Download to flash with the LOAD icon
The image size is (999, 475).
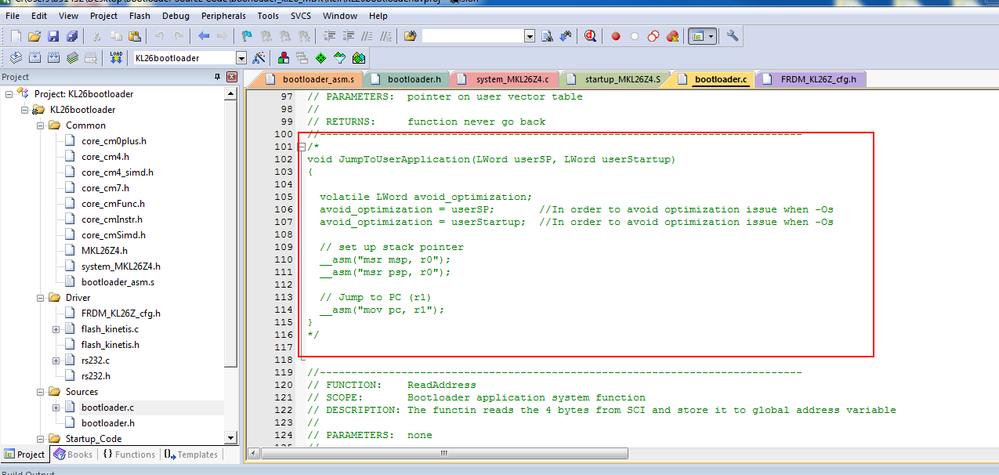[x=116, y=58]
